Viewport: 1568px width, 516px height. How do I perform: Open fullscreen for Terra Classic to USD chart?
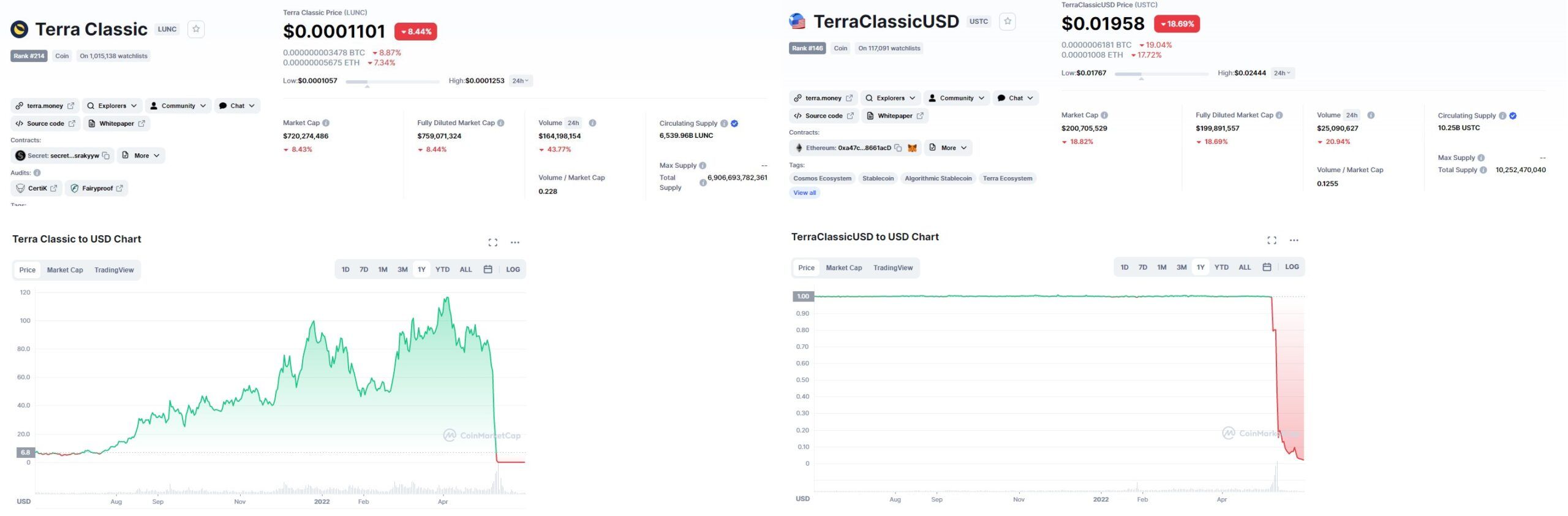pos(493,242)
